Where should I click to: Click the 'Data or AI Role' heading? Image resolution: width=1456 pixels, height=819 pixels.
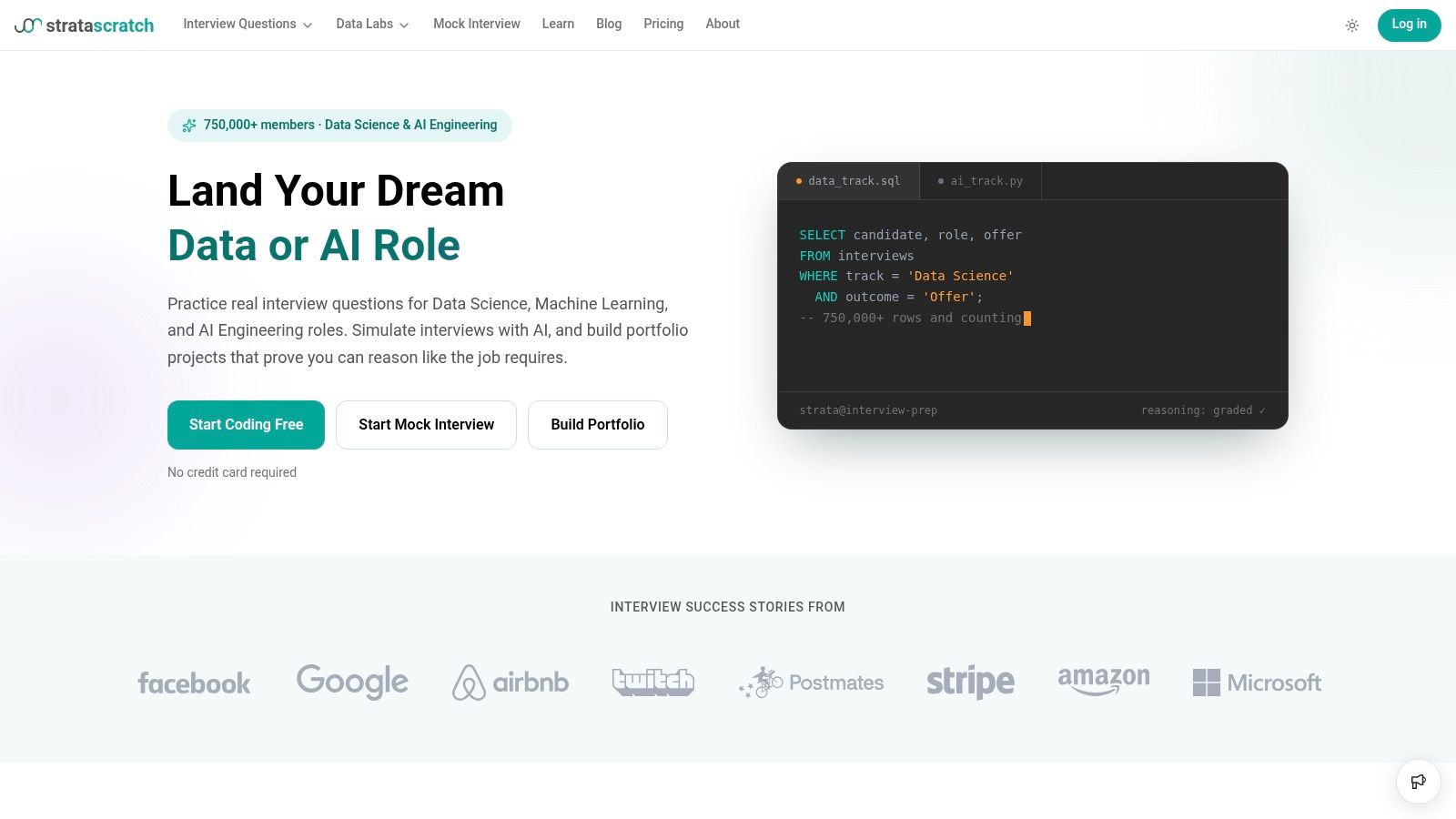[314, 246]
